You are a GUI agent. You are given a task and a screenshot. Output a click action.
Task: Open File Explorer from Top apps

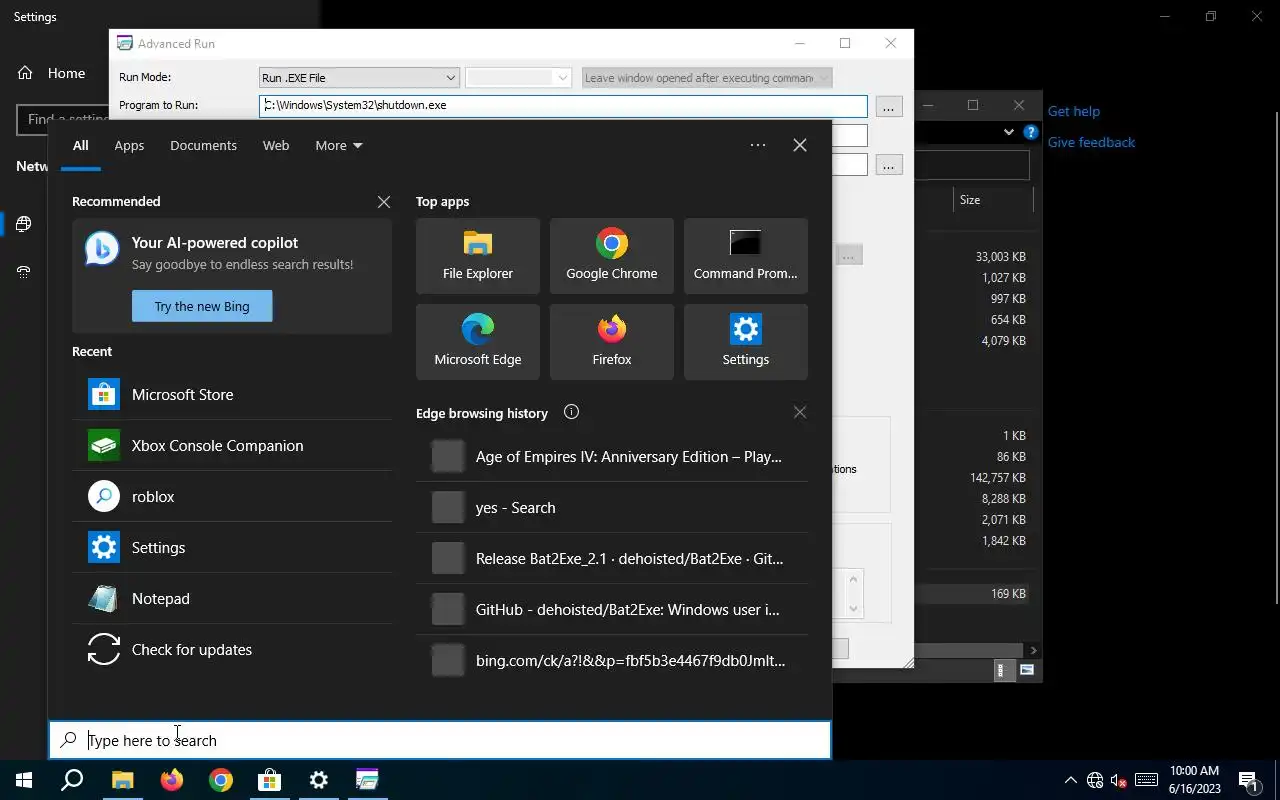point(478,256)
